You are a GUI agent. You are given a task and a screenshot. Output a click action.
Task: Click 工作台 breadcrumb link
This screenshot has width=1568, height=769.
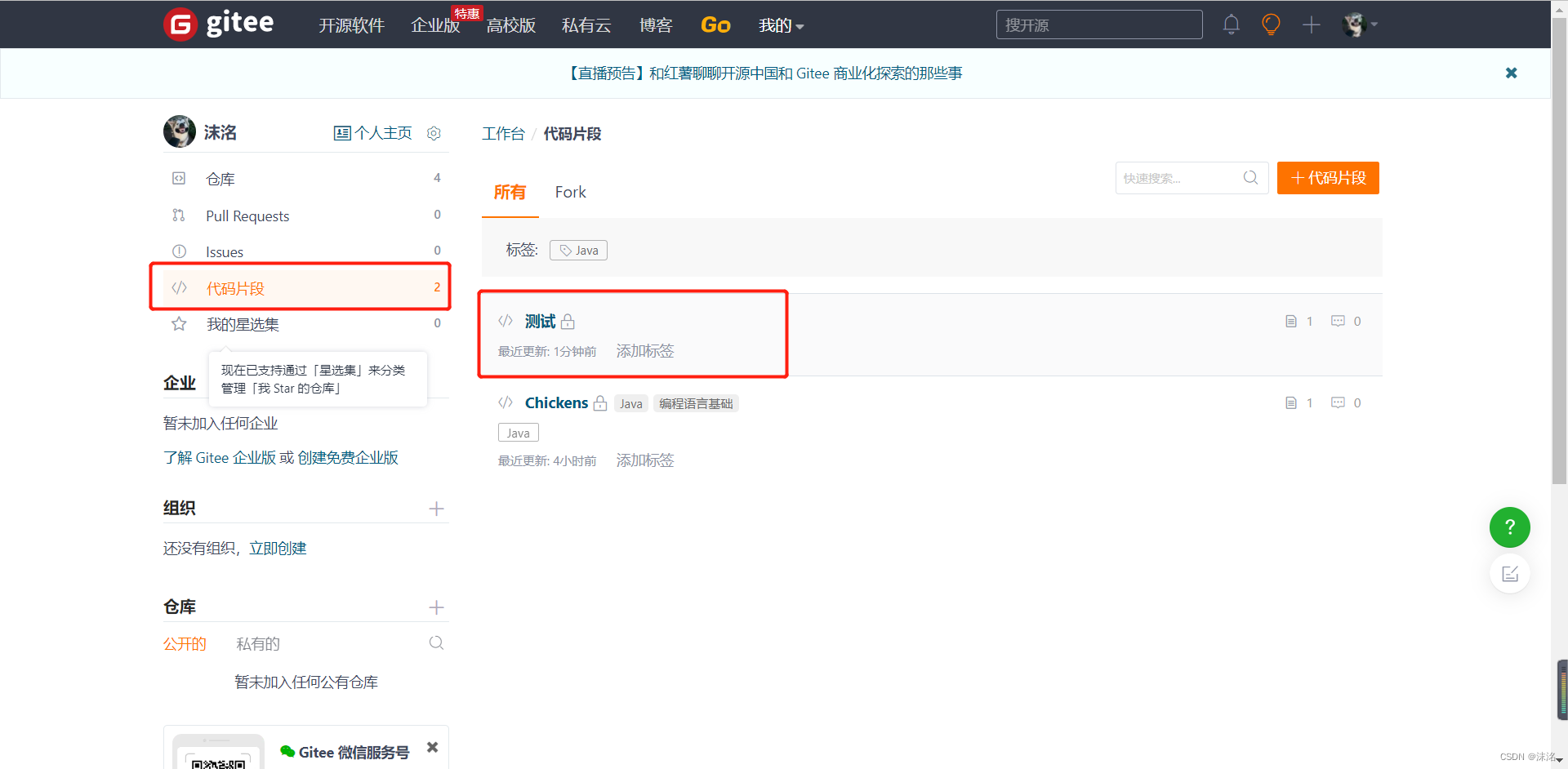pos(503,134)
